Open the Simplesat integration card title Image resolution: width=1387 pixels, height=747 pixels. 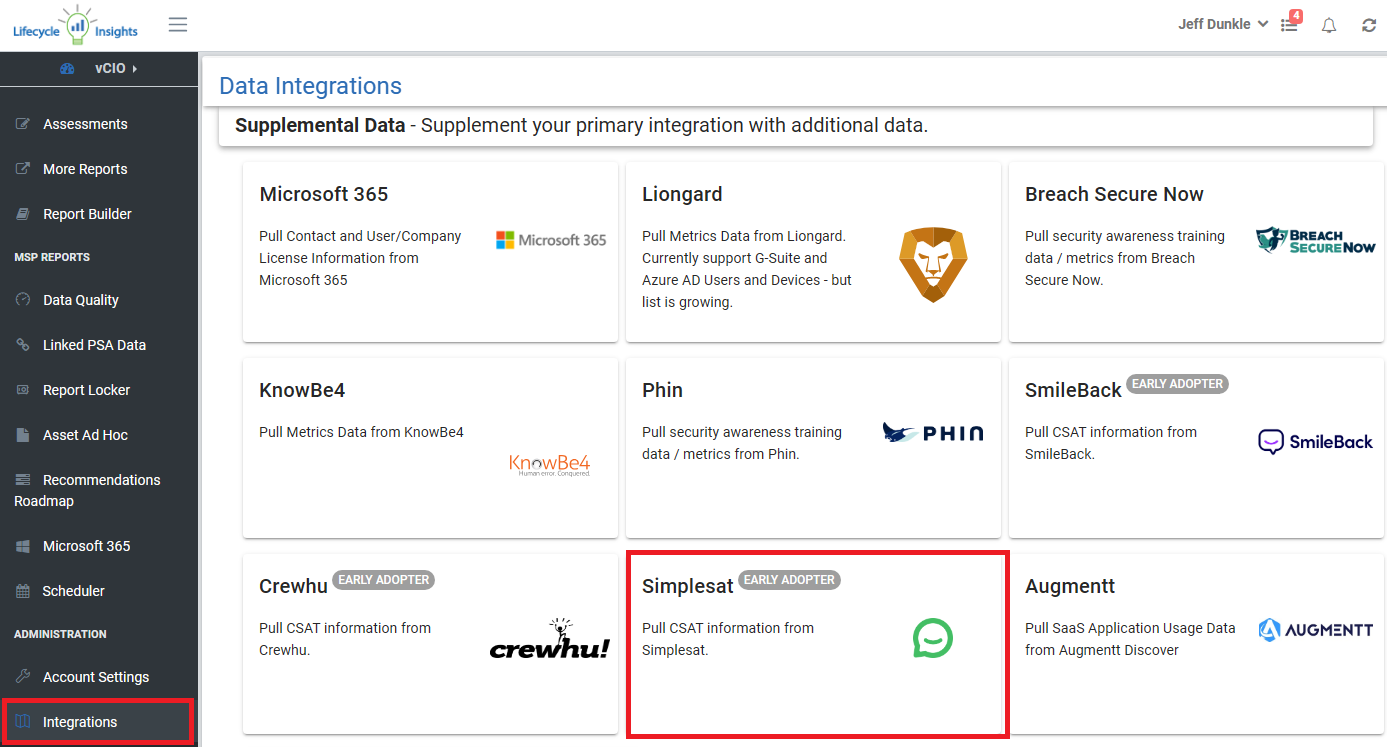(688, 586)
